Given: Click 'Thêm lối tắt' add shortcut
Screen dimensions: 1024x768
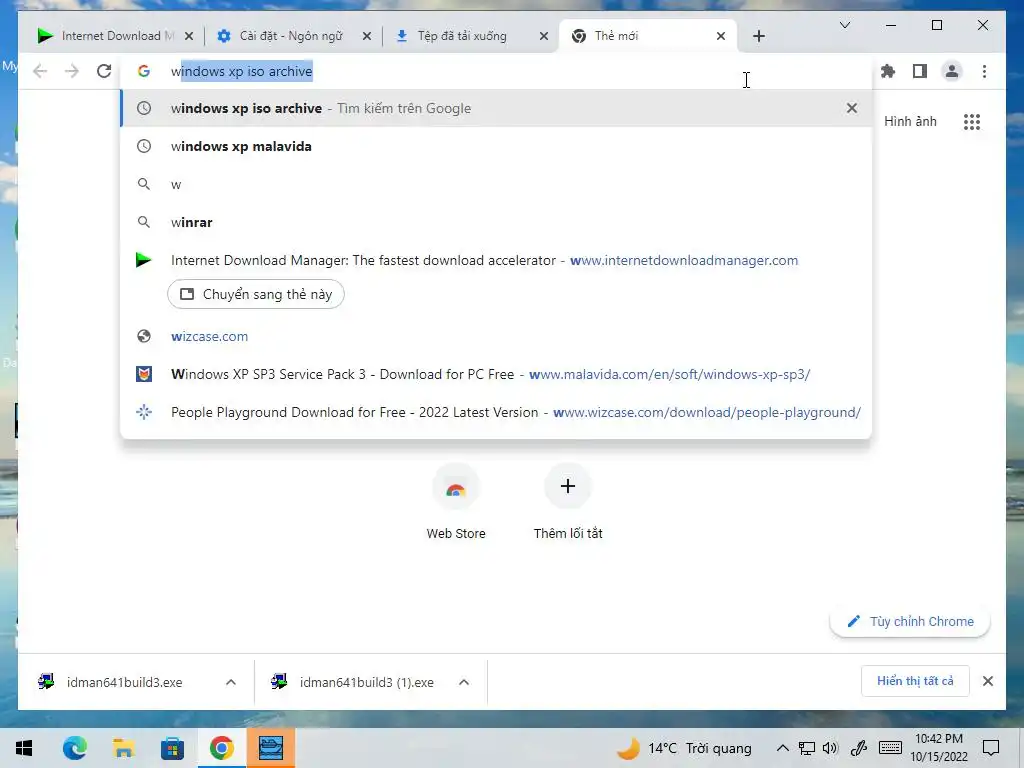Looking at the screenshot, I should coord(568,502).
